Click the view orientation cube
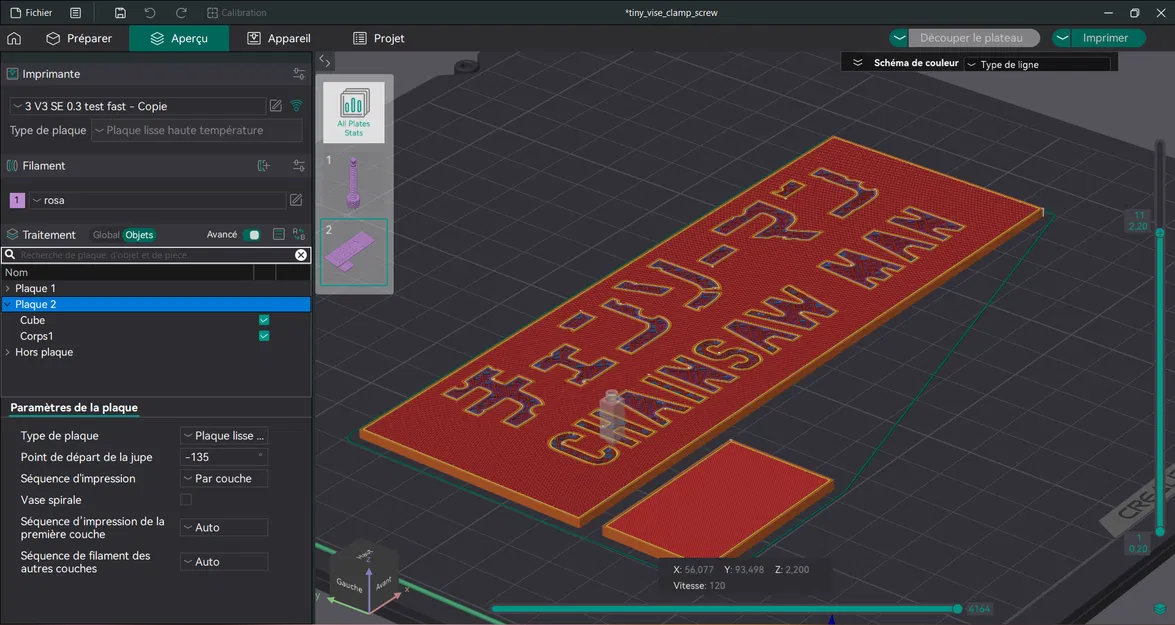Viewport: 1175px width, 625px height. point(365,575)
